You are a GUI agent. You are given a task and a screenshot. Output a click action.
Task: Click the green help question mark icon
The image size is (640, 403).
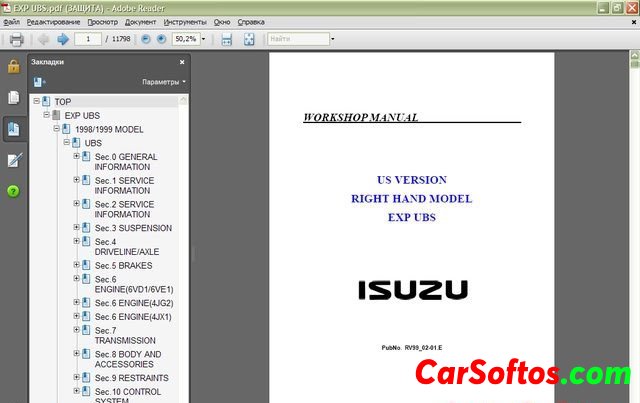point(14,191)
